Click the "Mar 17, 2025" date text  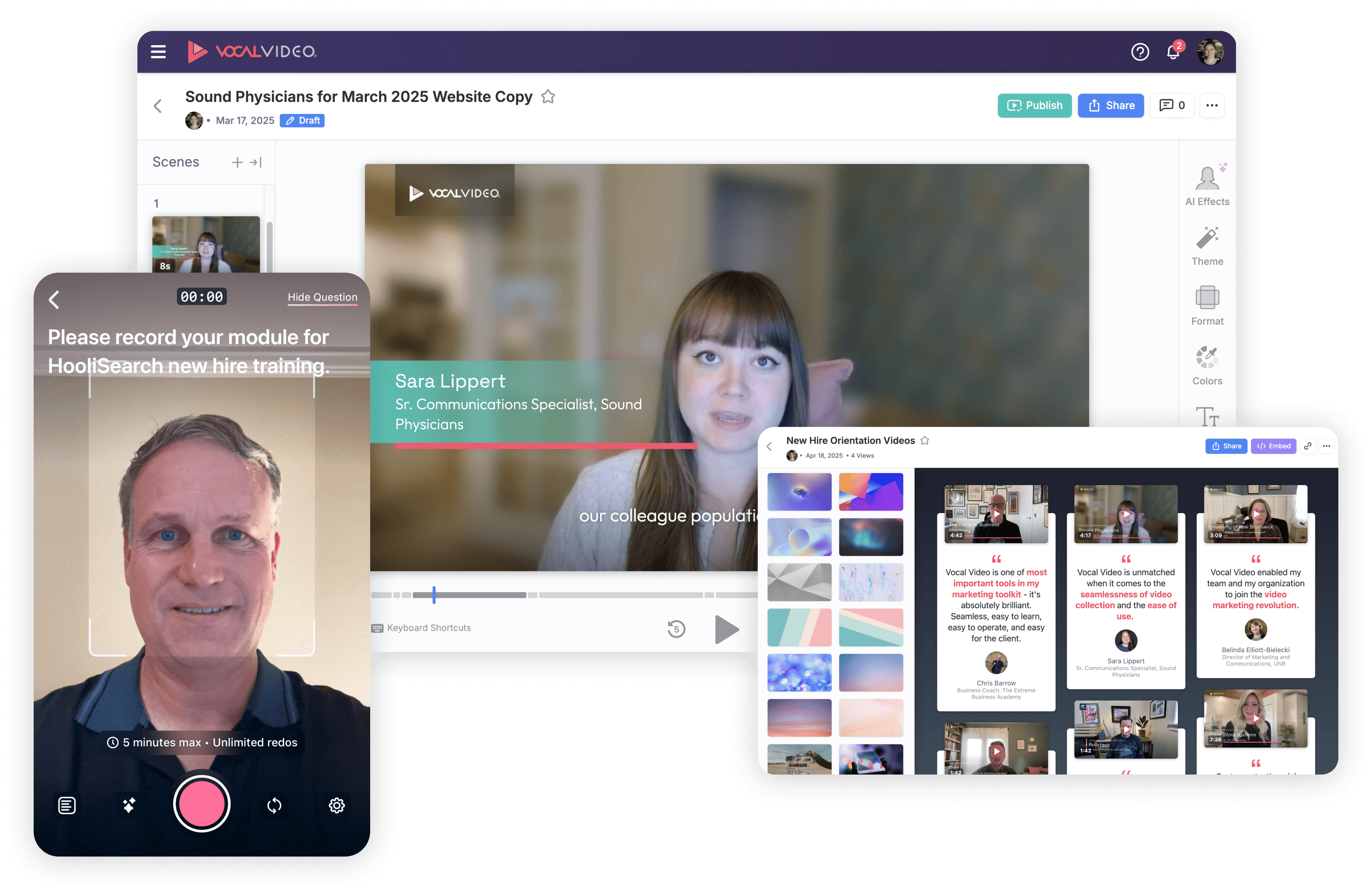(x=245, y=121)
